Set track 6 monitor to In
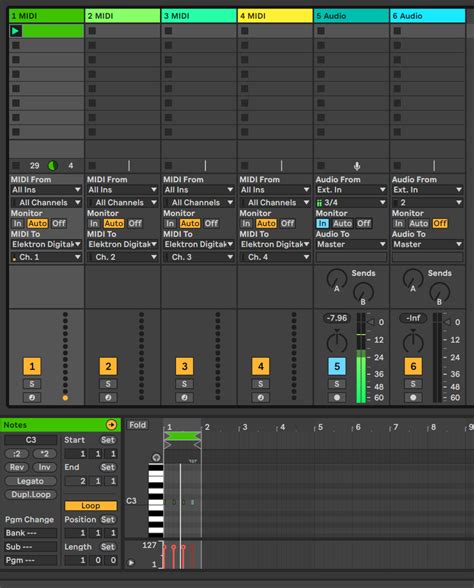Image resolution: width=474 pixels, height=588 pixels. click(399, 224)
